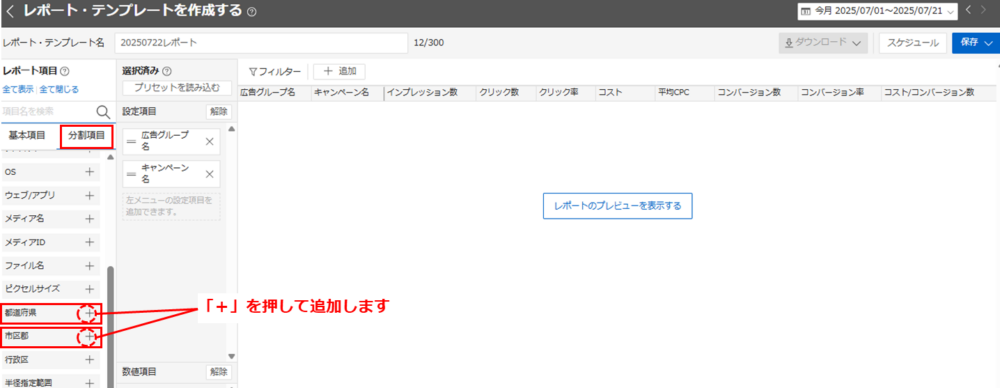1000x388 pixels.
Task: Click the ファイル名 list item
Action: tap(51, 265)
